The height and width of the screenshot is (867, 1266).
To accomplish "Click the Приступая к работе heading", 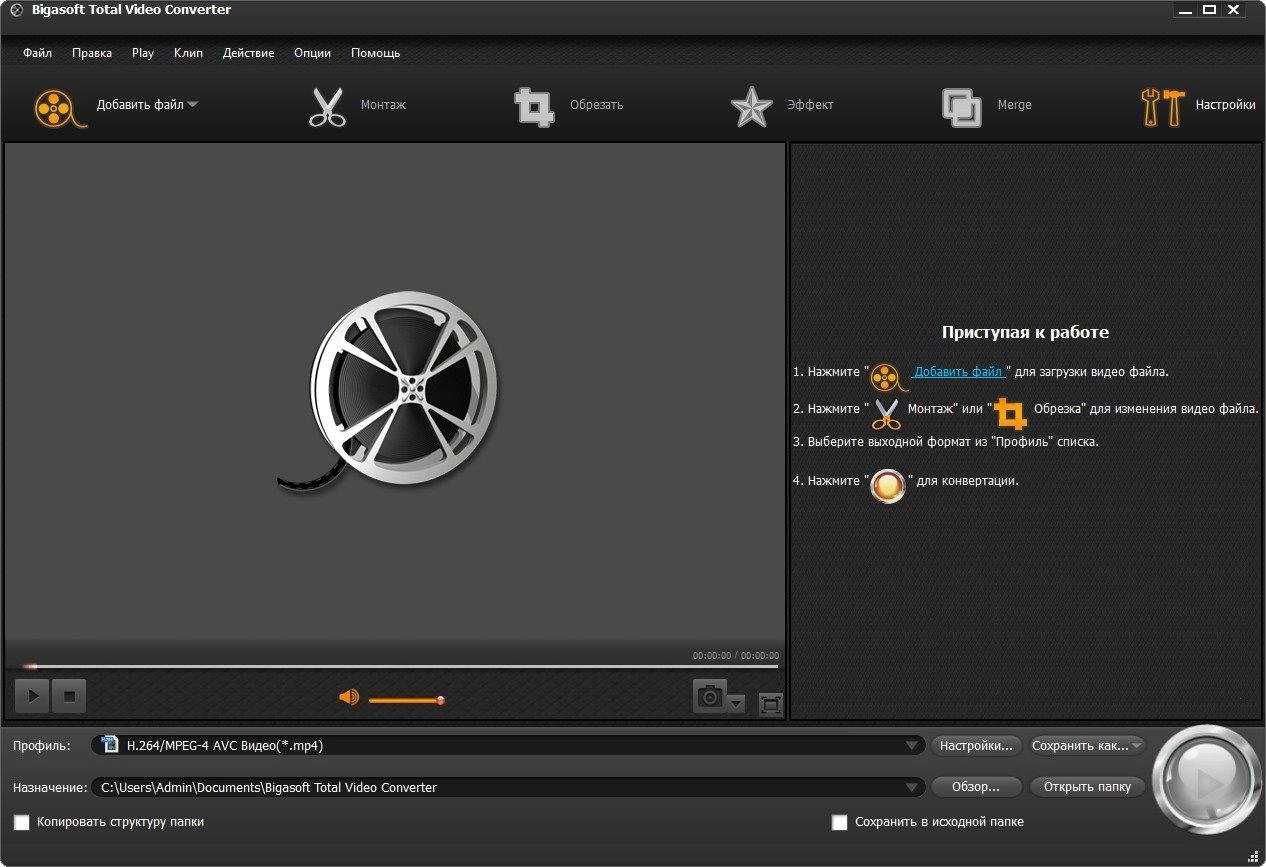I will (1025, 332).
